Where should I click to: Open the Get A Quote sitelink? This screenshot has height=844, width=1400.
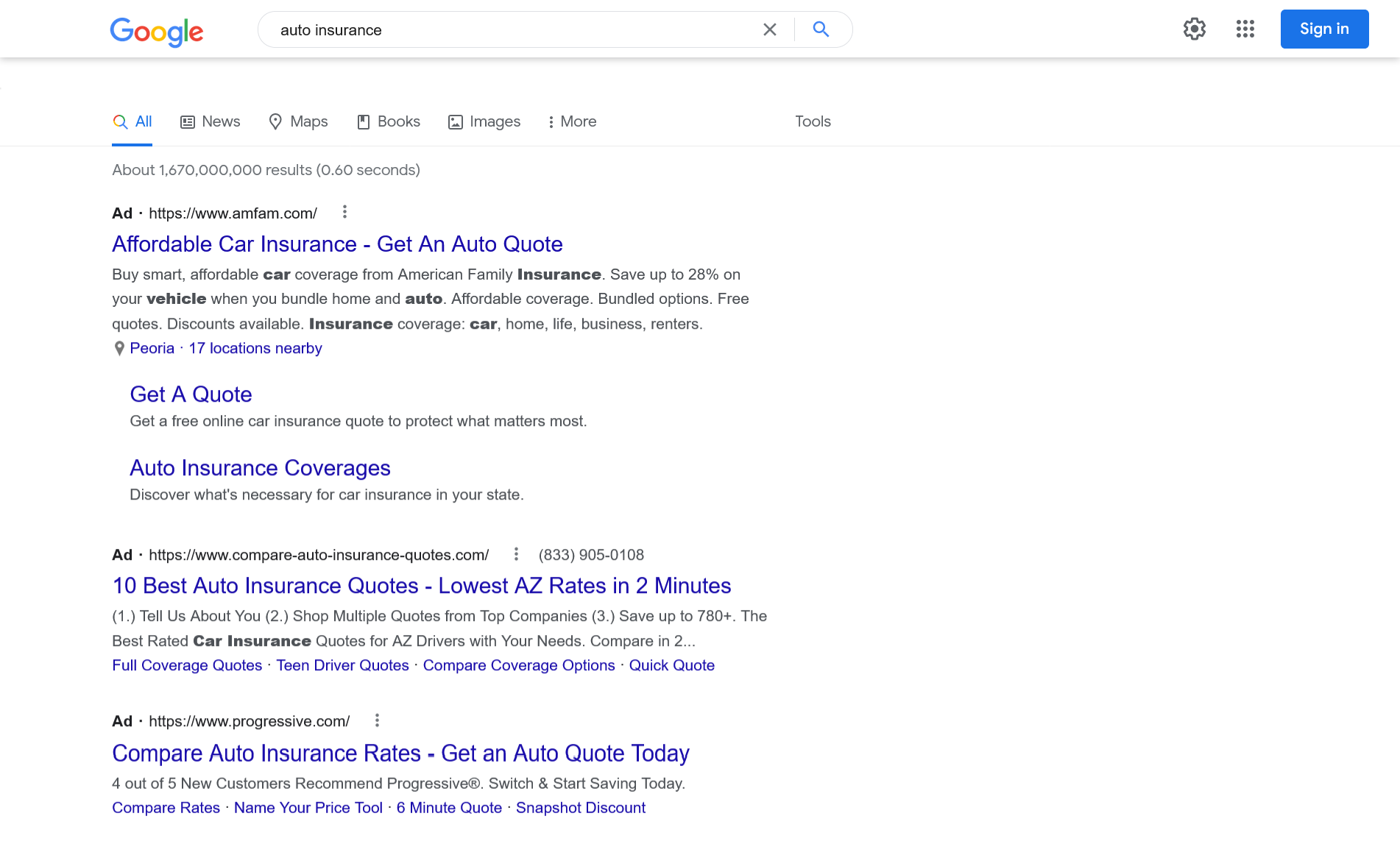[x=191, y=394]
